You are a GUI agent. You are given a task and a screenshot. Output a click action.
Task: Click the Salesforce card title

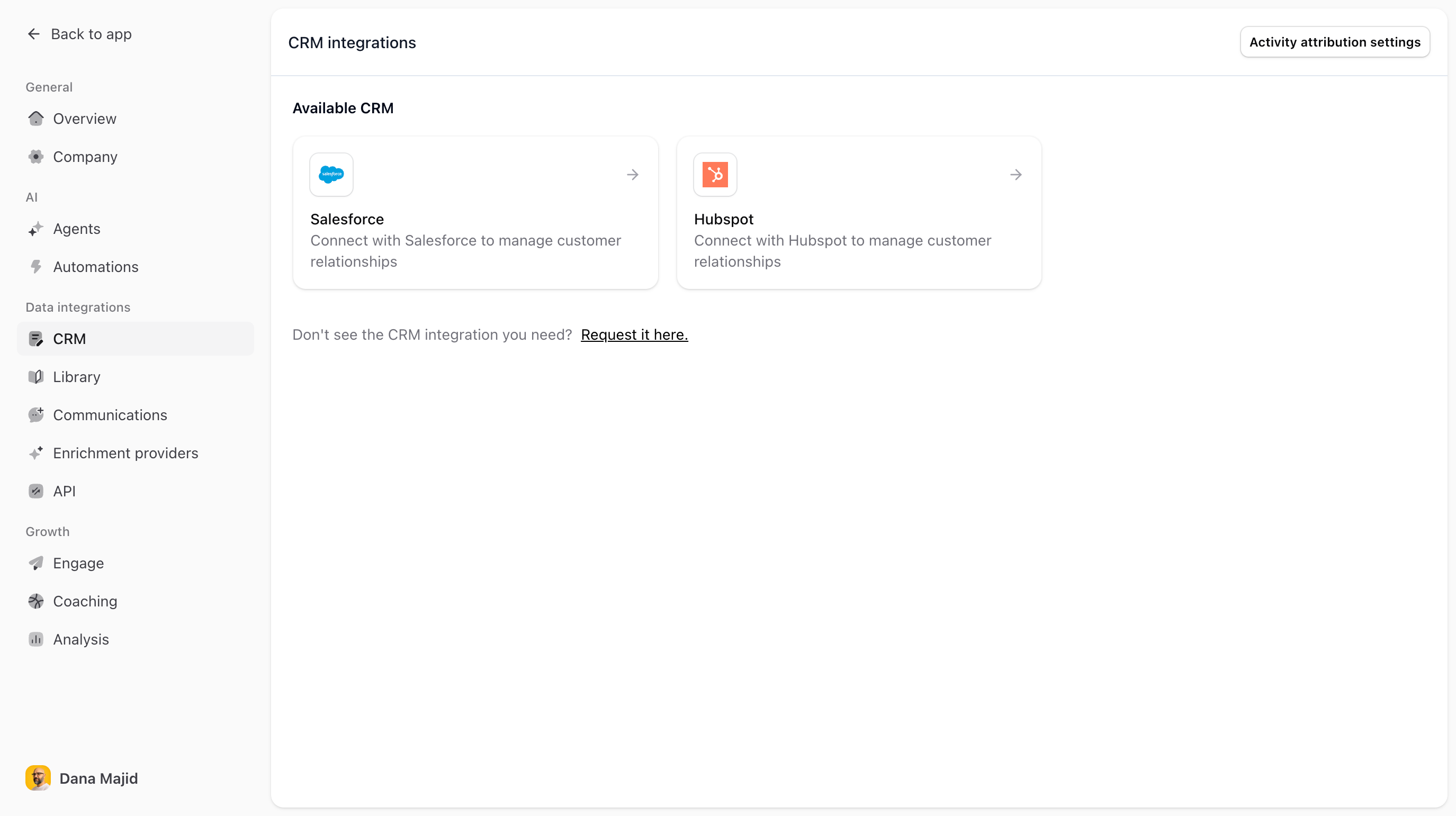point(347,219)
